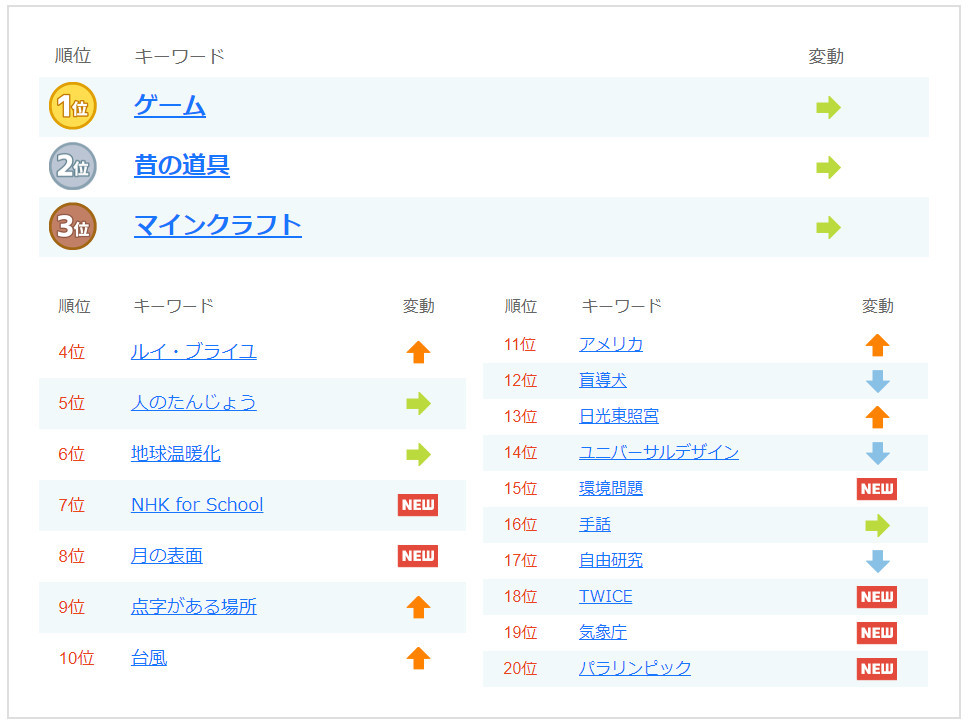
Task: Open the 日光東照宮 keyword link
Action: tap(619, 417)
